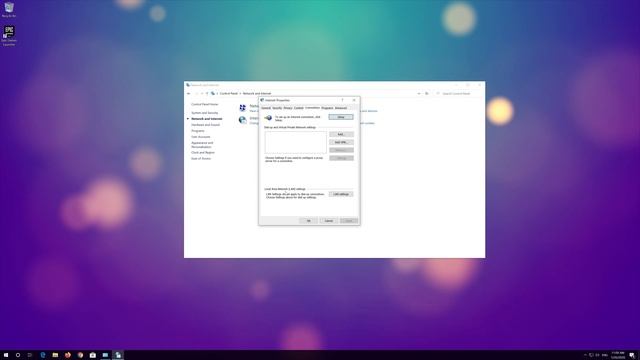The image size is (640, 360).
Task: Click help question mark in Internet Properties
Action: click(342, 100)
